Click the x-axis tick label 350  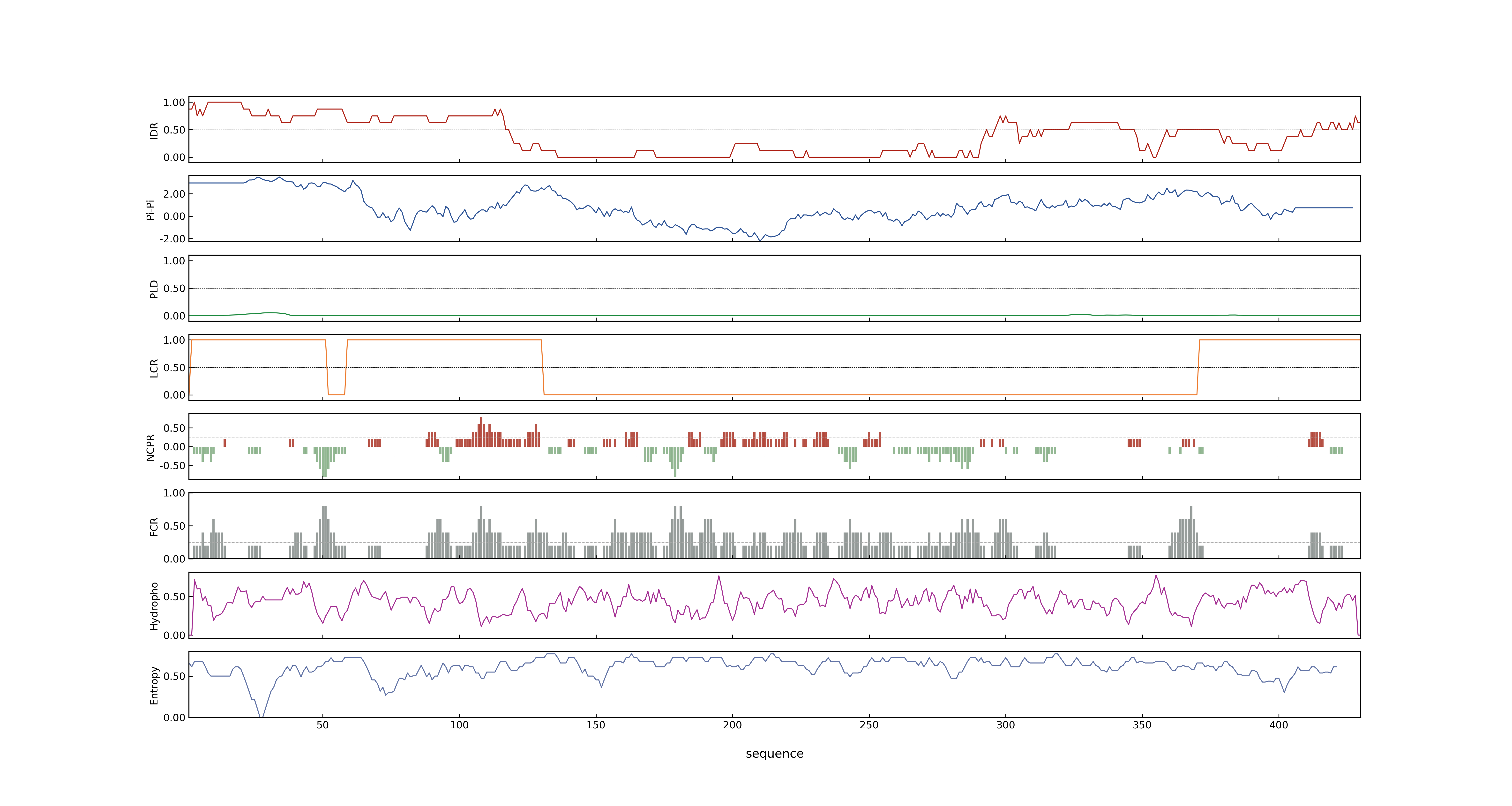point(1142,725)
